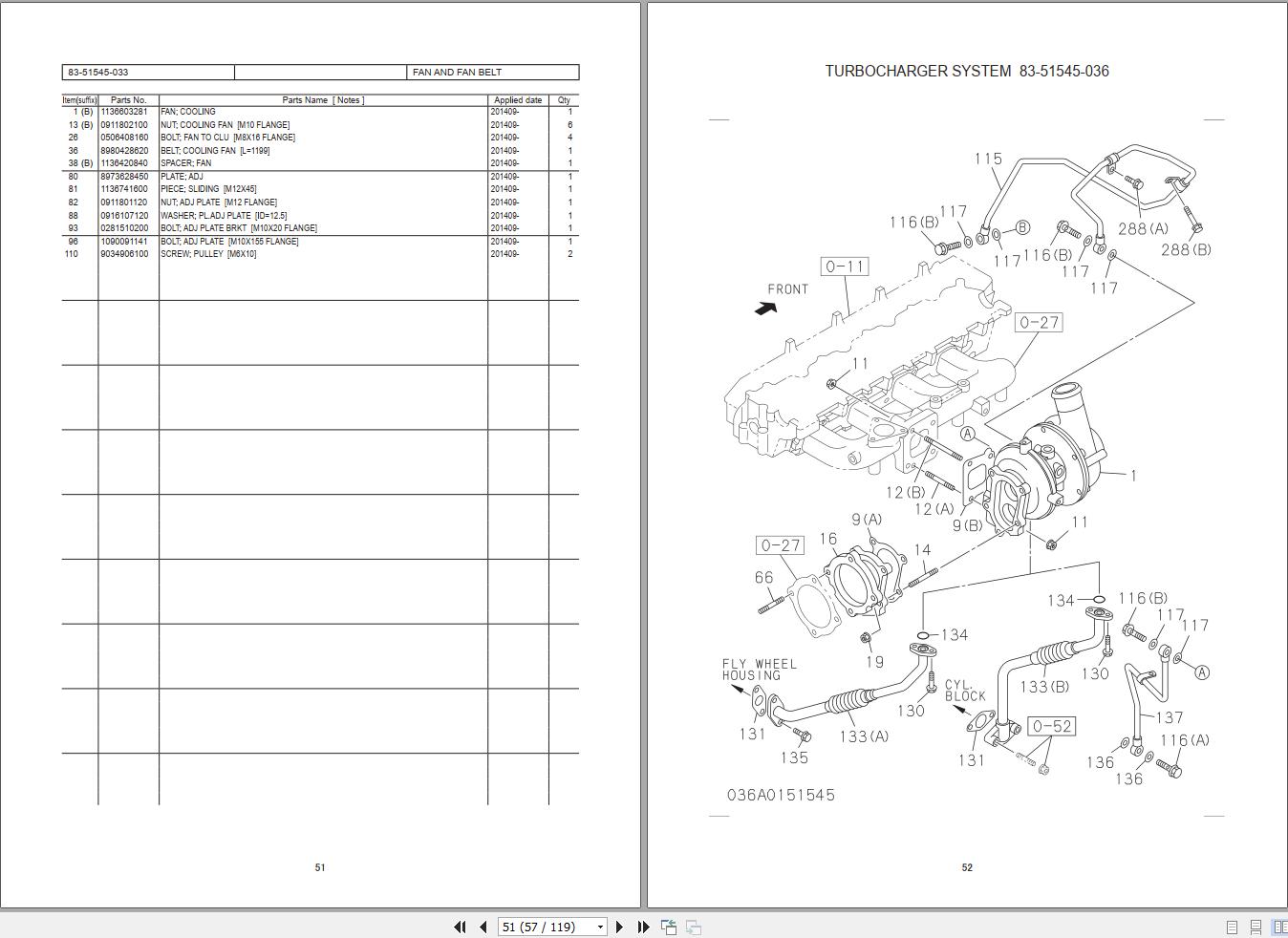Click the 'Applied date' column header
Viewport: 1288px width, 938px height.
tap(518, 100)
